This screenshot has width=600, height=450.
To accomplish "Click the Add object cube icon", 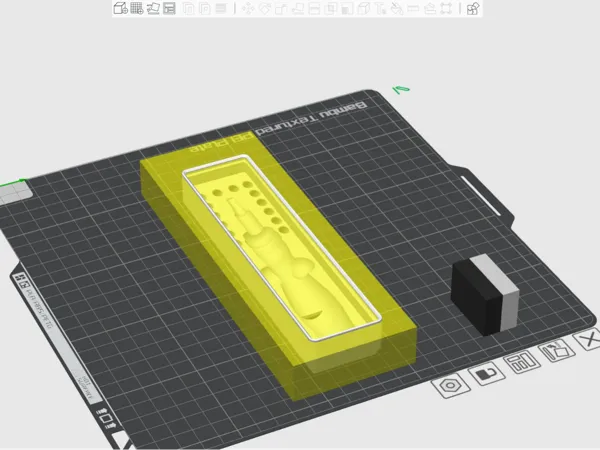I will click(121, 8).
